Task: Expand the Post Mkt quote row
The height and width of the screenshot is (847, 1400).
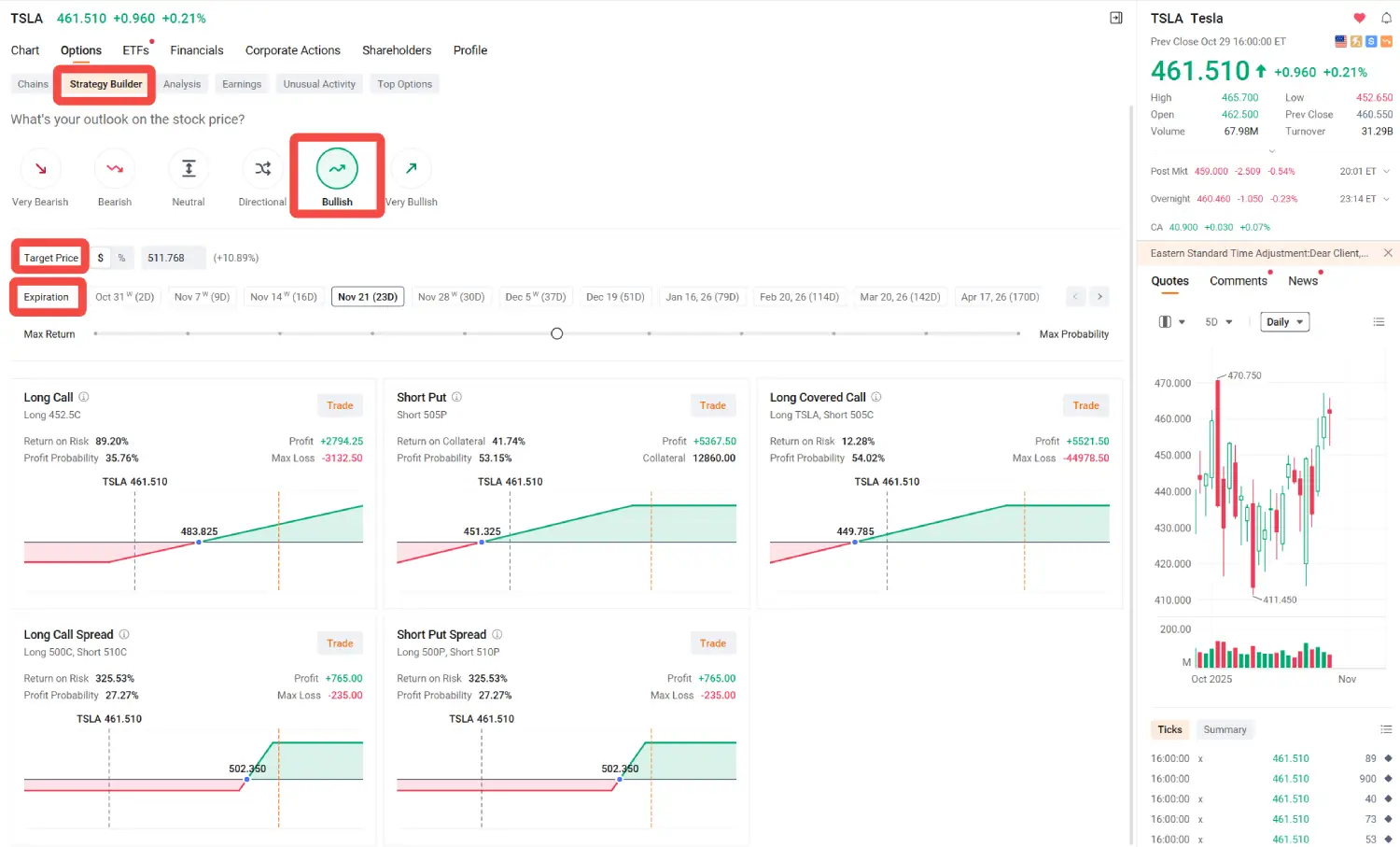Action: [x=1386, y=172]
